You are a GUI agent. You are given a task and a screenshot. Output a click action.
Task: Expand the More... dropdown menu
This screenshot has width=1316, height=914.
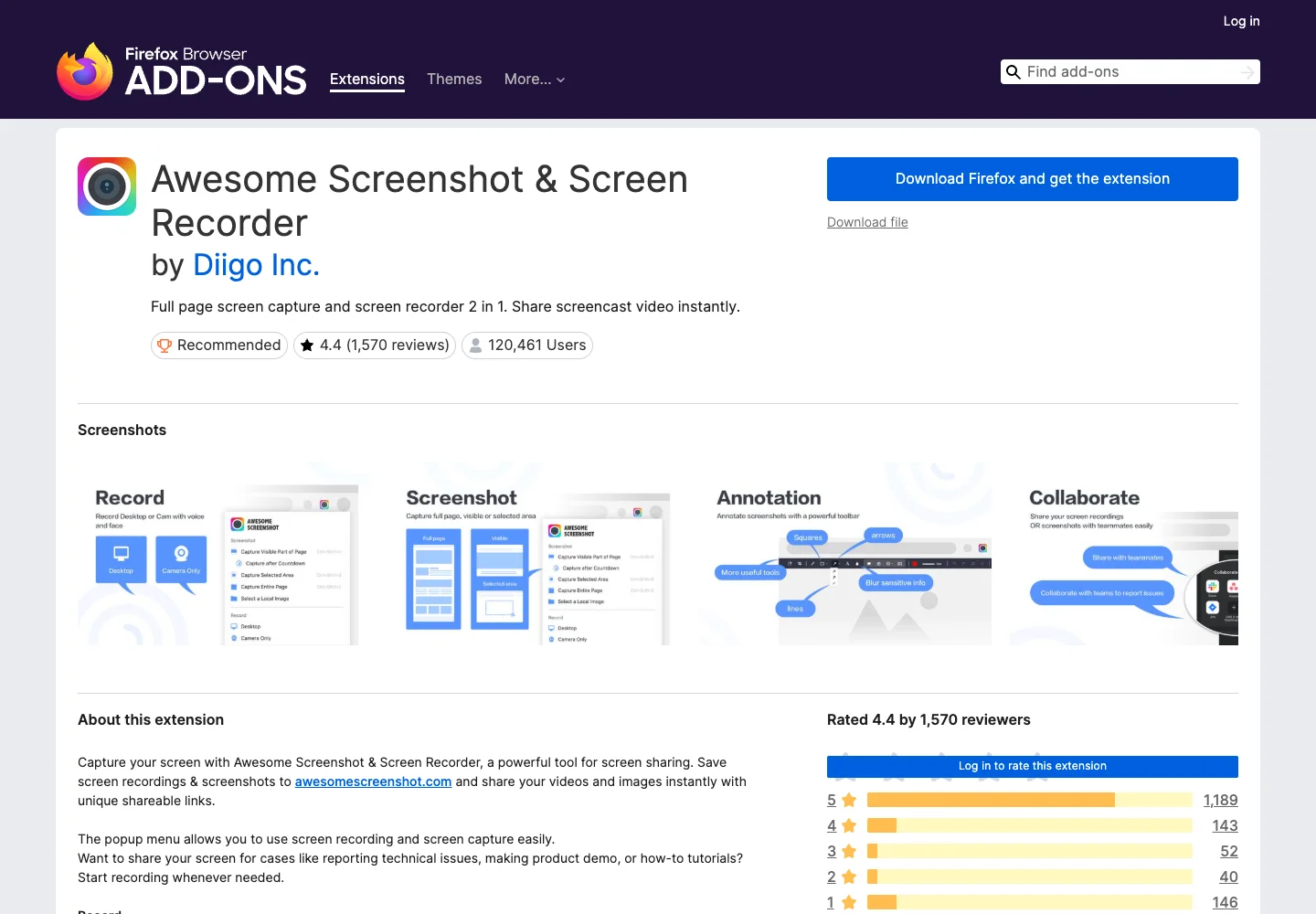(x=535, y=80)
